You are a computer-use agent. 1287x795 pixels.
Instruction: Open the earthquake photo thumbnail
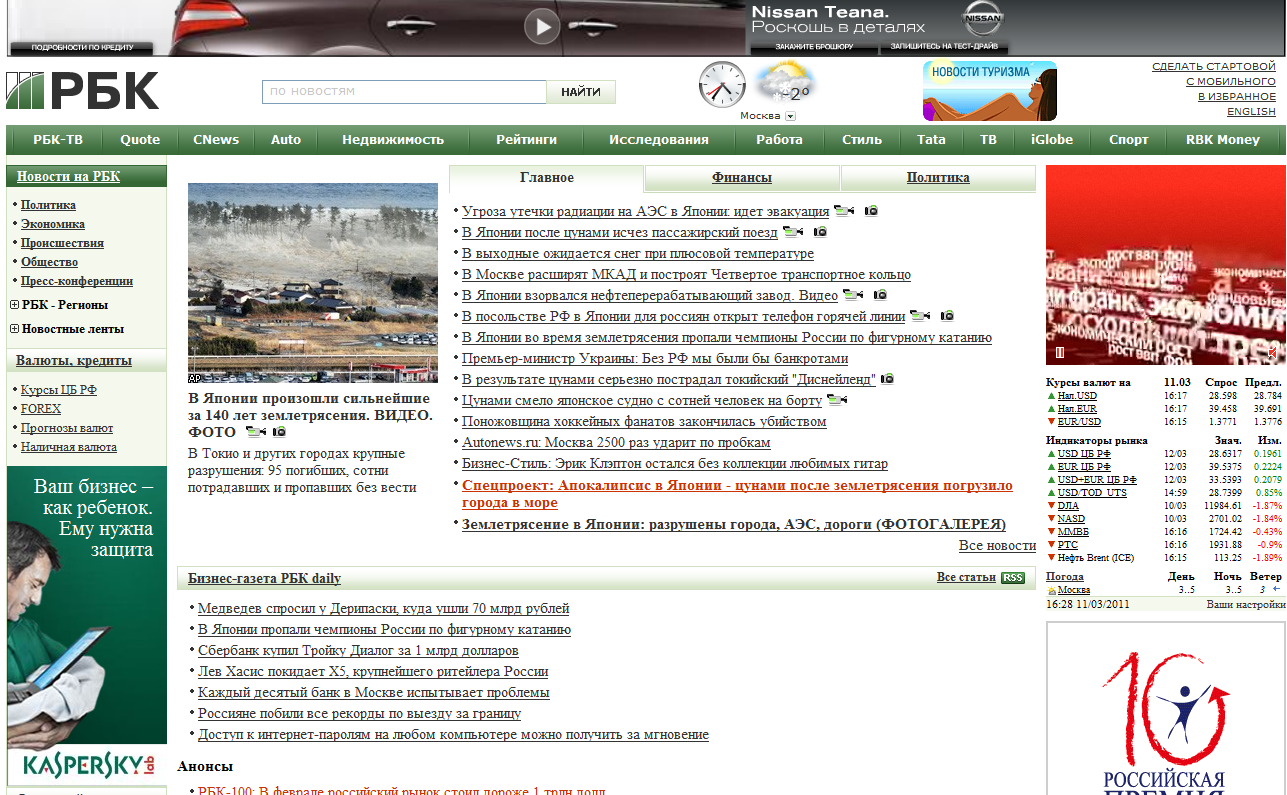[x=313, y=283]
